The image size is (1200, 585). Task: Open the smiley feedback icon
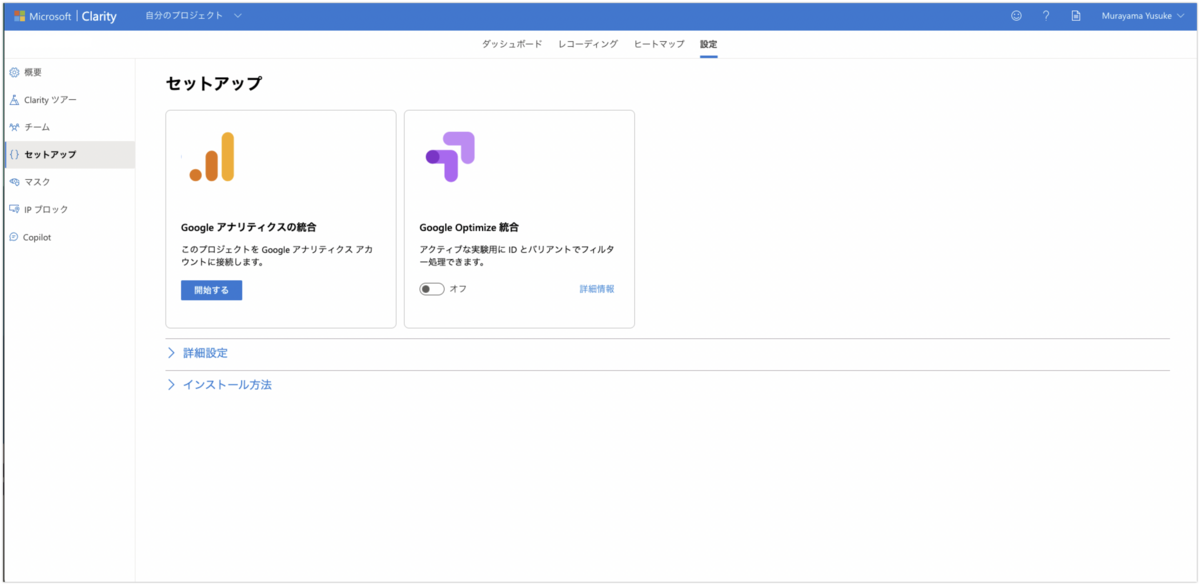tap(1016, 16)
